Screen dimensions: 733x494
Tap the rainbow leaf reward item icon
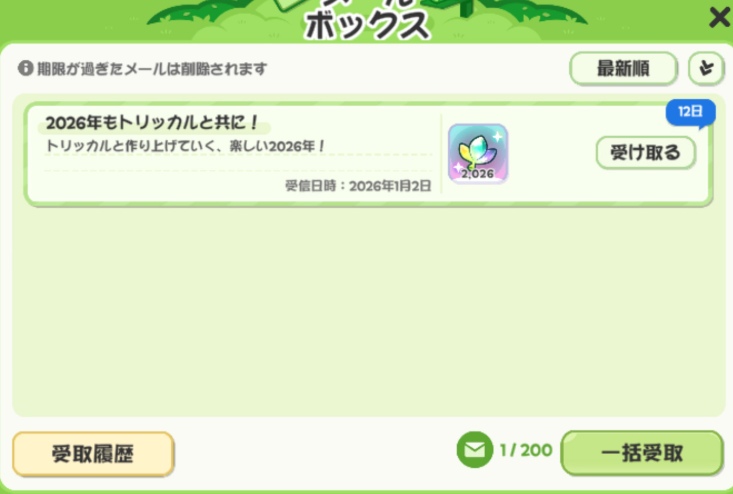(478, 153)
